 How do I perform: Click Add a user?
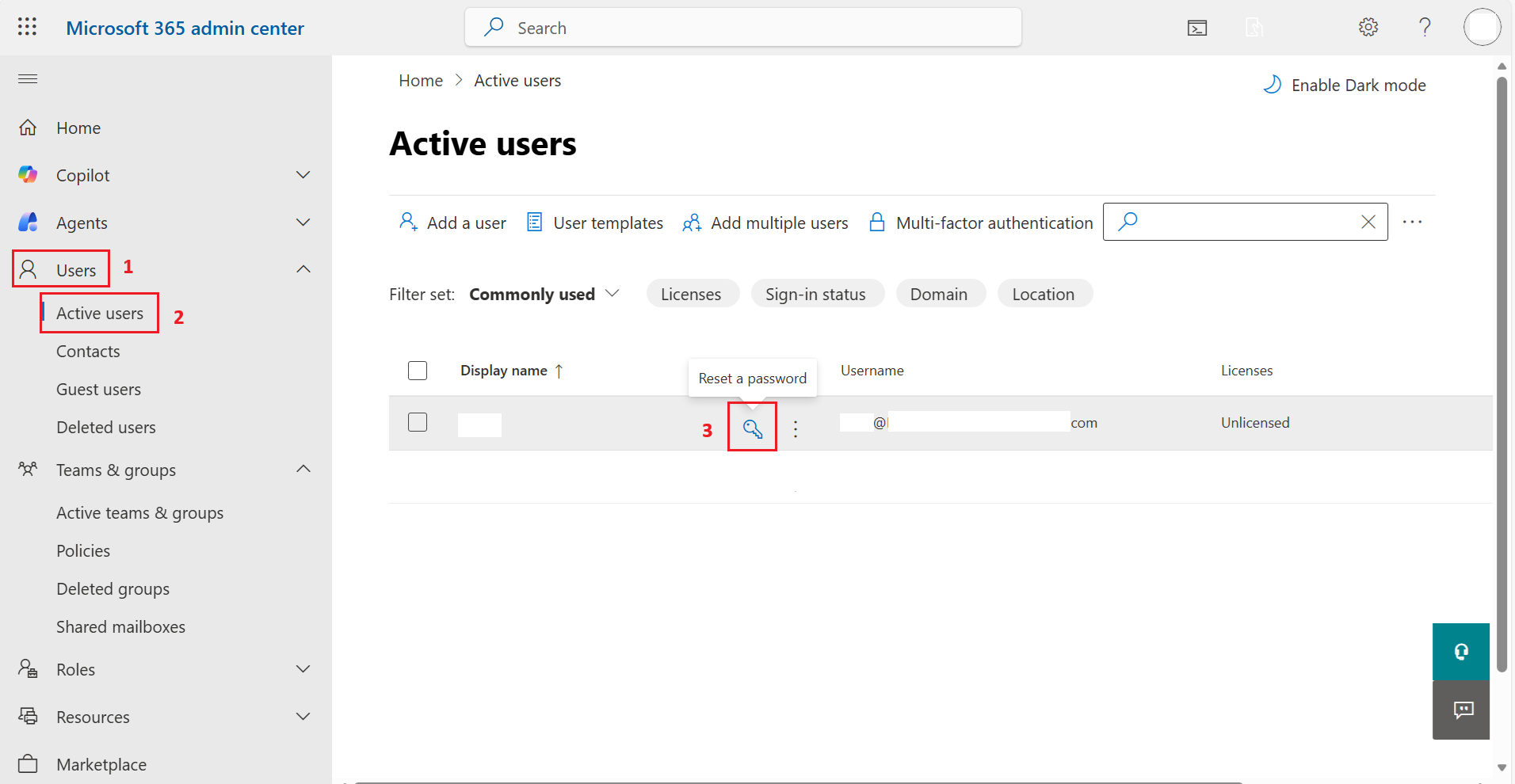pyautogui.click(x=452, y=223)
